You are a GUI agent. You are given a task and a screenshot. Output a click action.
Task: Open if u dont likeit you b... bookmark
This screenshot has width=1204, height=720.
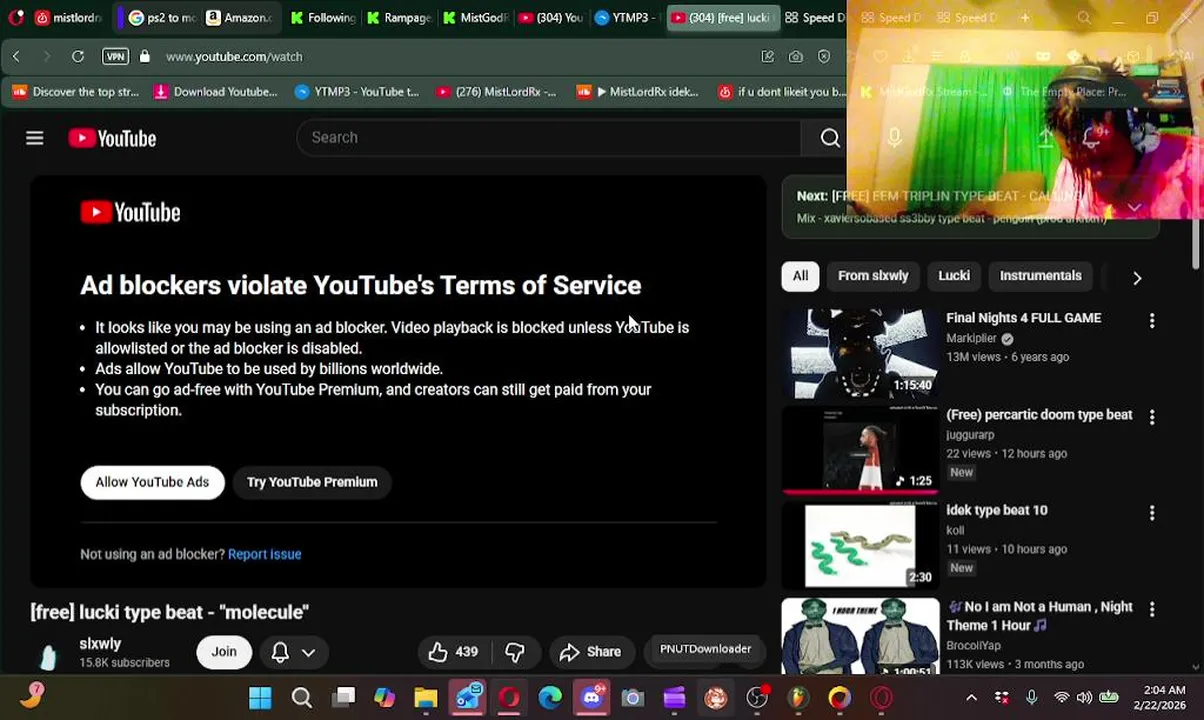tap(782, 92)
